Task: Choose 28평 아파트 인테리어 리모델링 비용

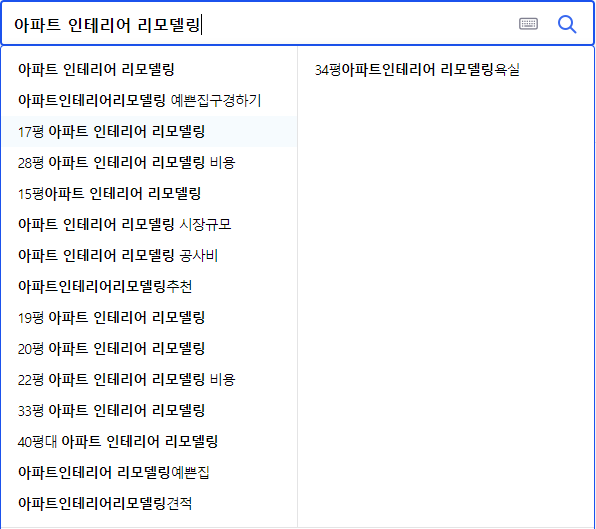Action: pyautogui.click(x=127, y=163)
